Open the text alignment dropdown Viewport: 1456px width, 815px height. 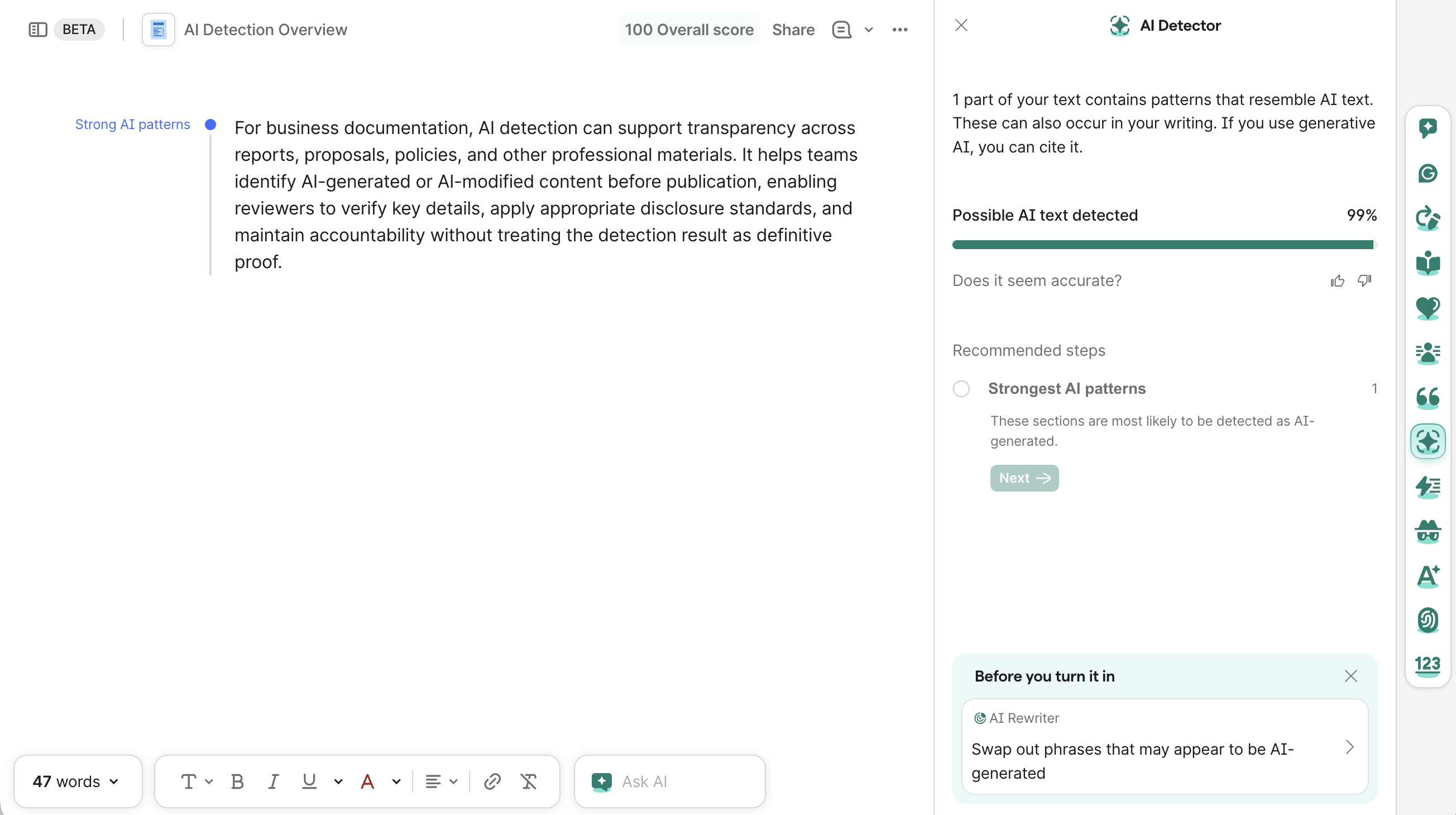click(442, 781)
